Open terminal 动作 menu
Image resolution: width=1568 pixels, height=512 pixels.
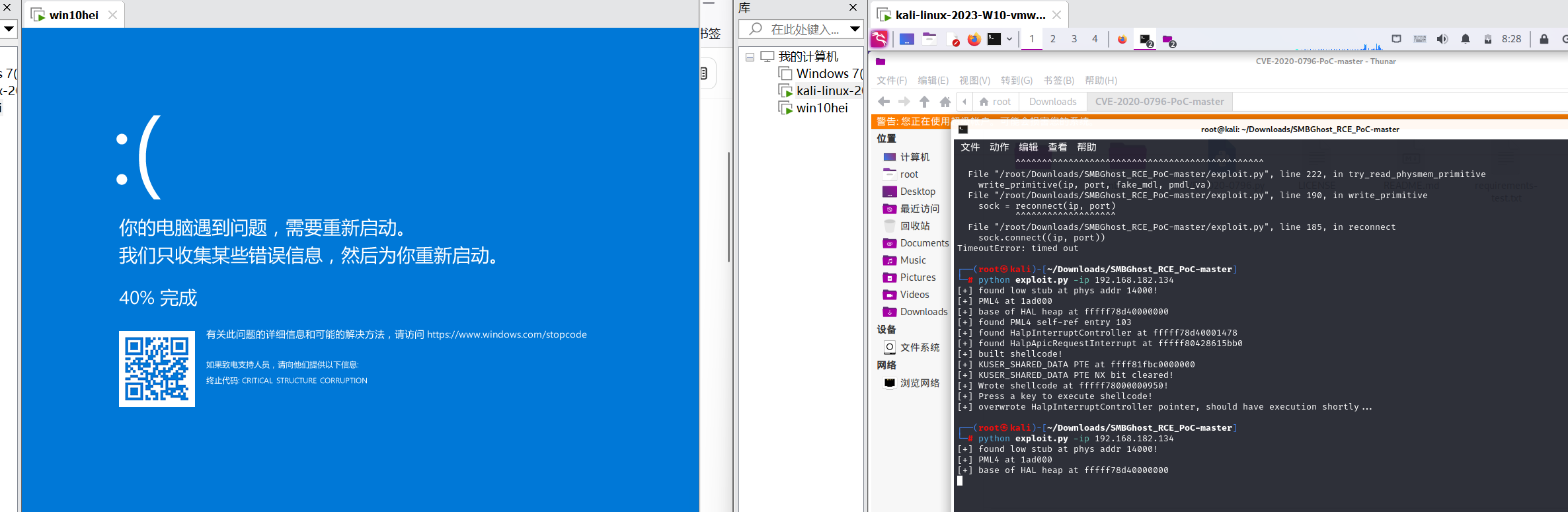[x=999, y=147]
